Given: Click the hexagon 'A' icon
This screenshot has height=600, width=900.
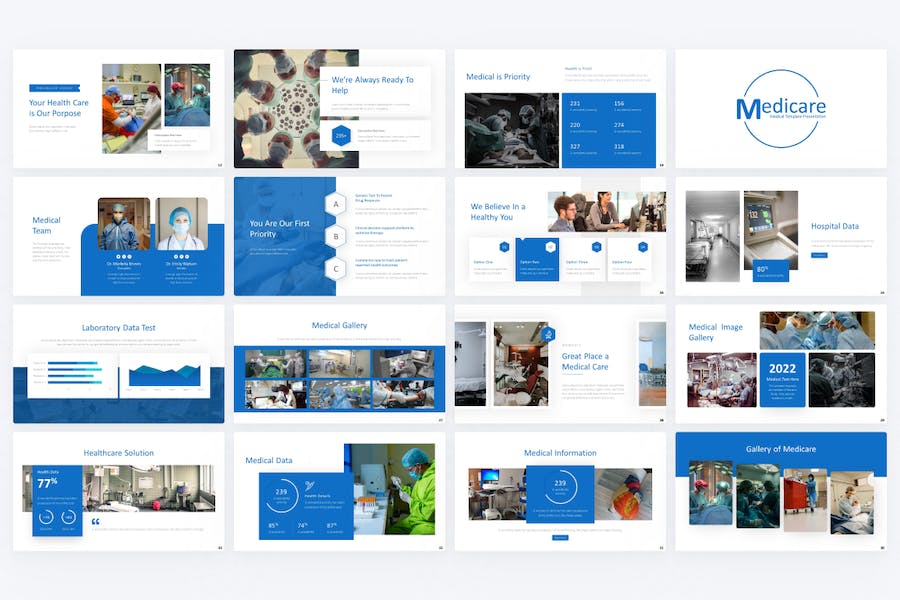Looking at the screenshot, I should click(336, 205).
